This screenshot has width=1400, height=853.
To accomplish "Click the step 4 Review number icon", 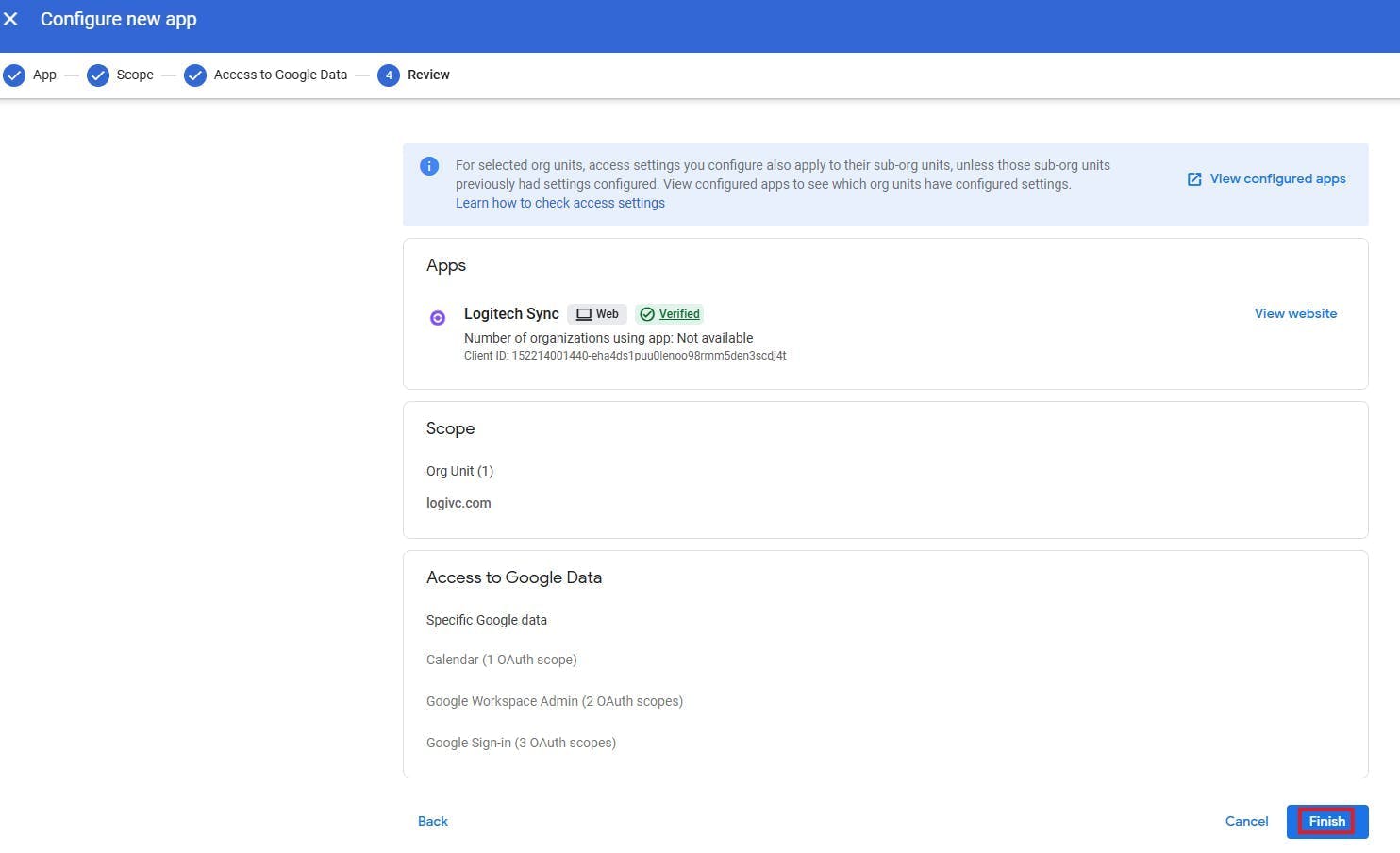I will click(389, 75).
